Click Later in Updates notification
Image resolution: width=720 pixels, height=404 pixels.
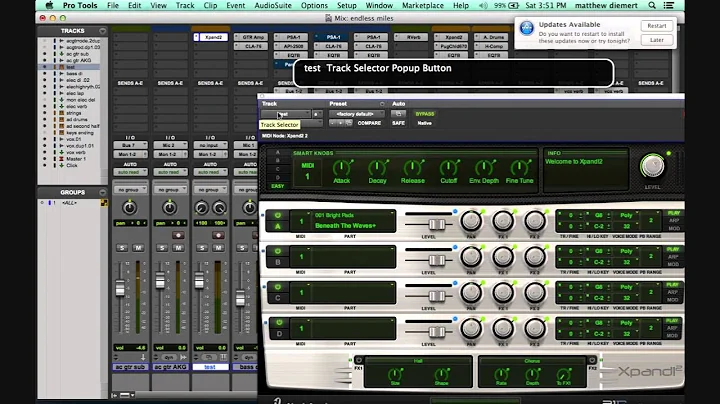point(657,40)
